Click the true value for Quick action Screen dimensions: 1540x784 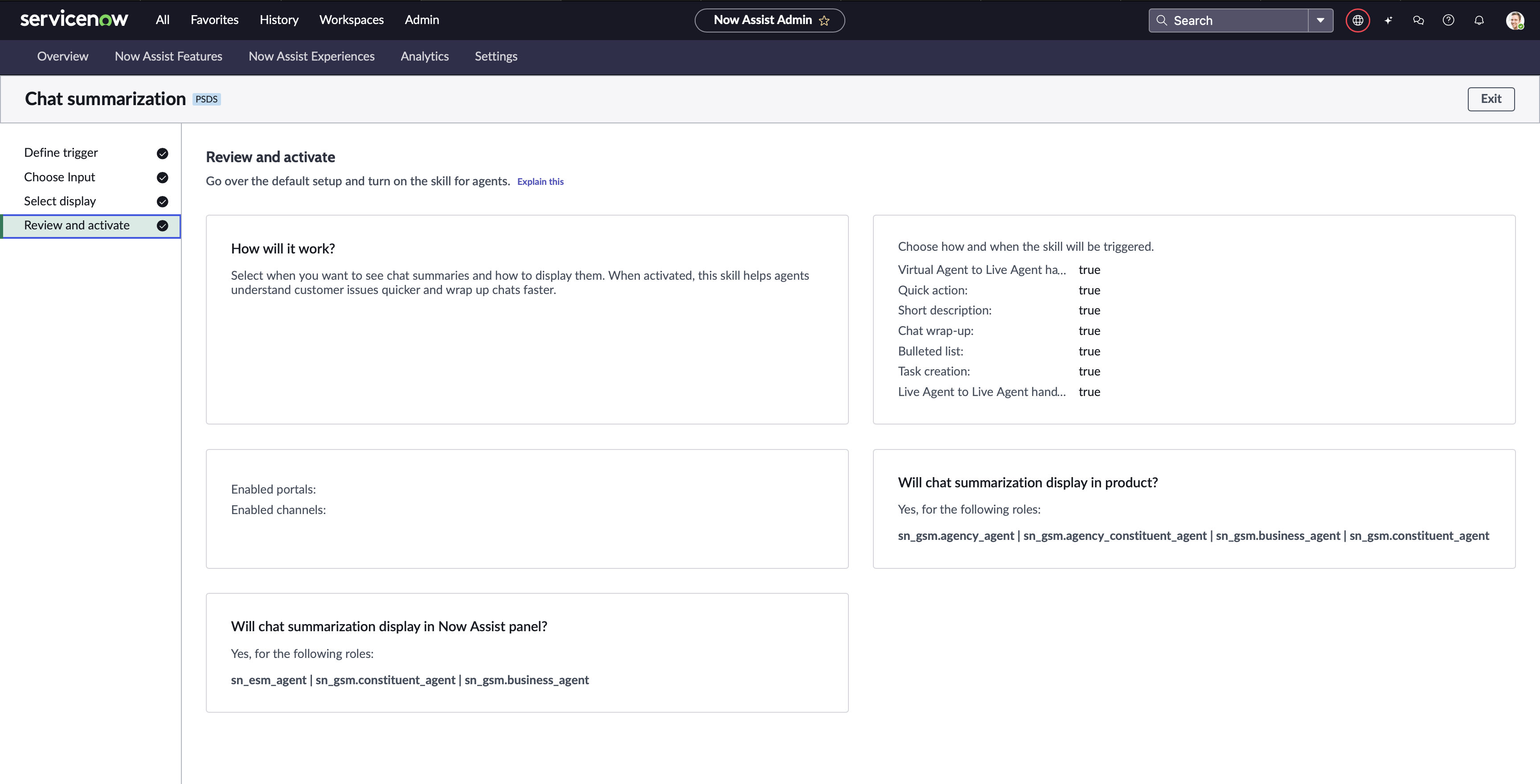click(x=1089, y=290)
